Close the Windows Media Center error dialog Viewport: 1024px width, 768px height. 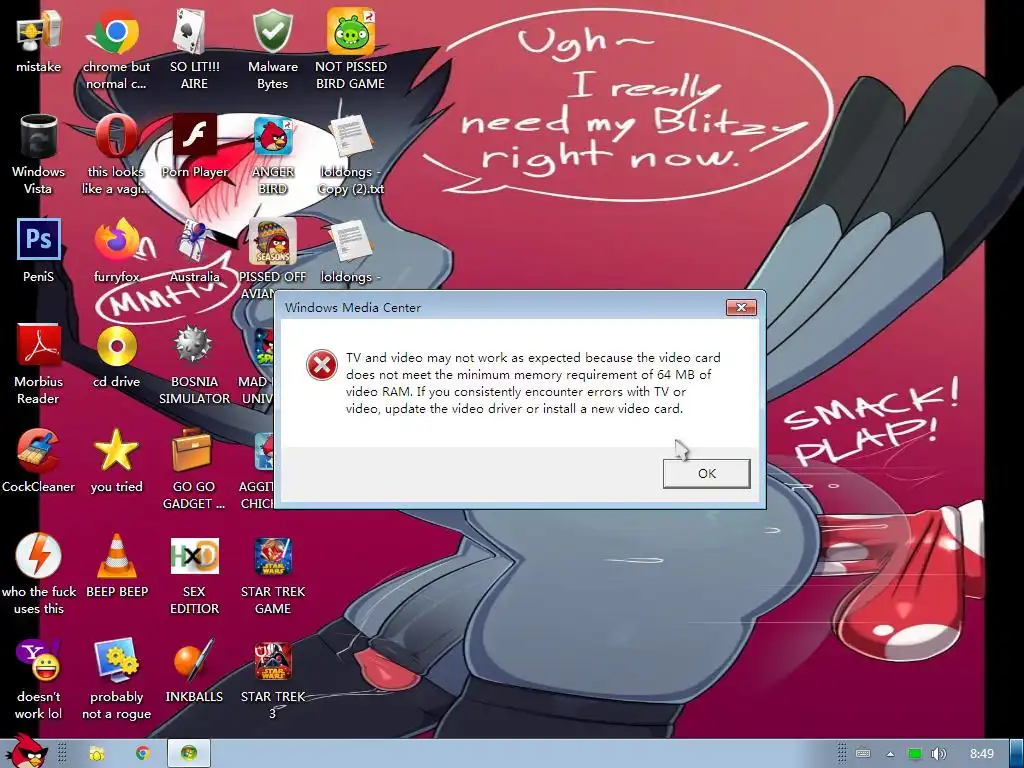pyautogui.click(x=741, y=307)
